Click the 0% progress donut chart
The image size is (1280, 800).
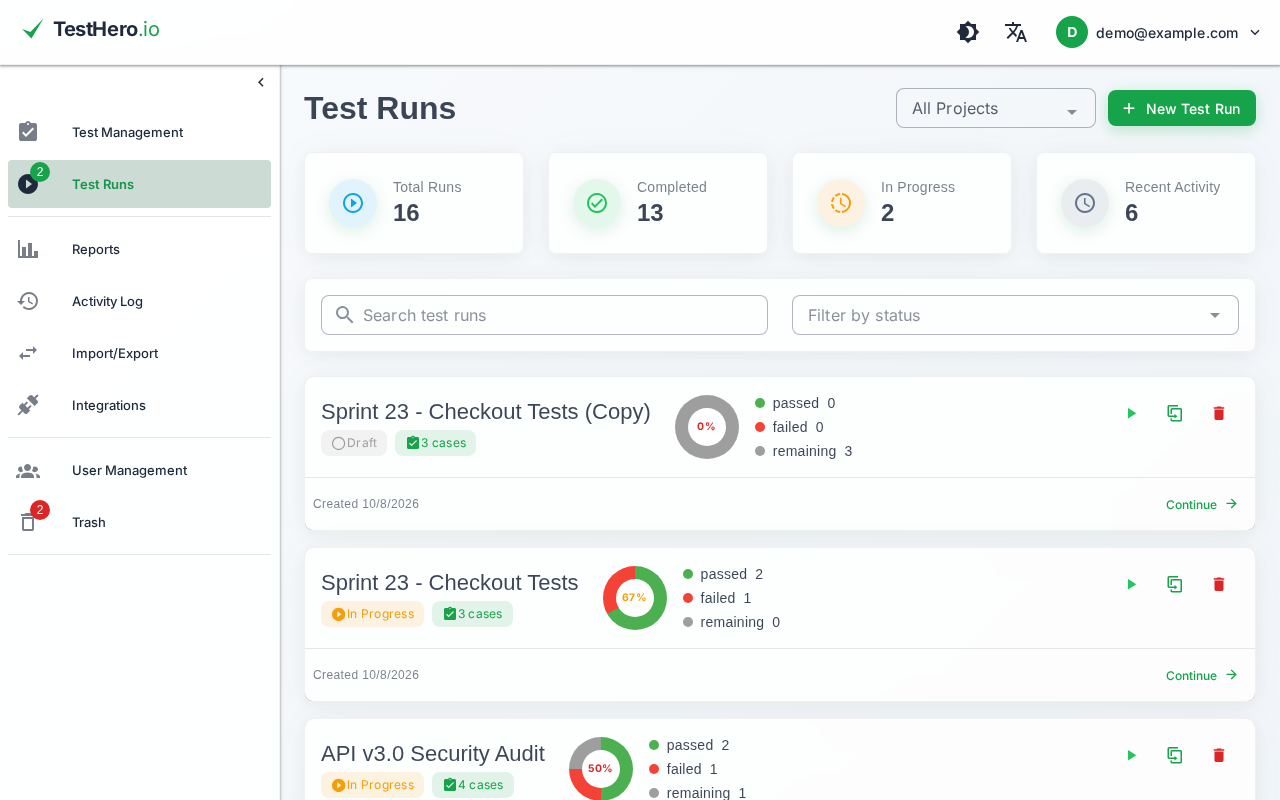pos(707,427)
